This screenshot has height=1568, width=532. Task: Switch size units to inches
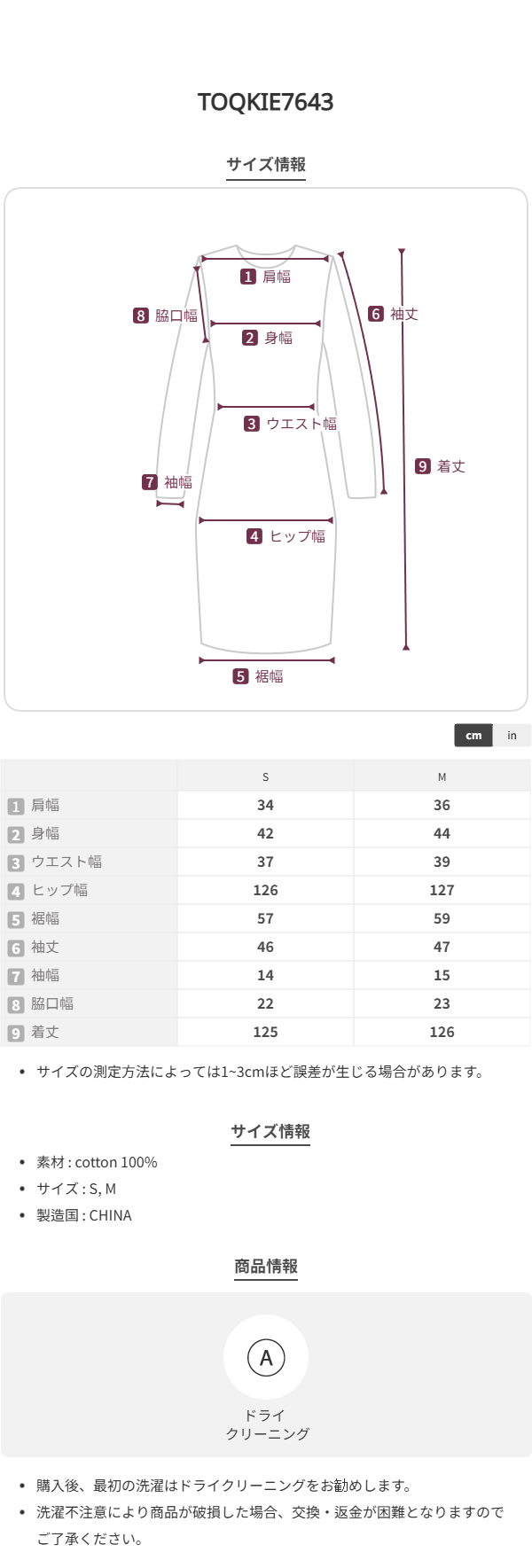tap(512, 735)
